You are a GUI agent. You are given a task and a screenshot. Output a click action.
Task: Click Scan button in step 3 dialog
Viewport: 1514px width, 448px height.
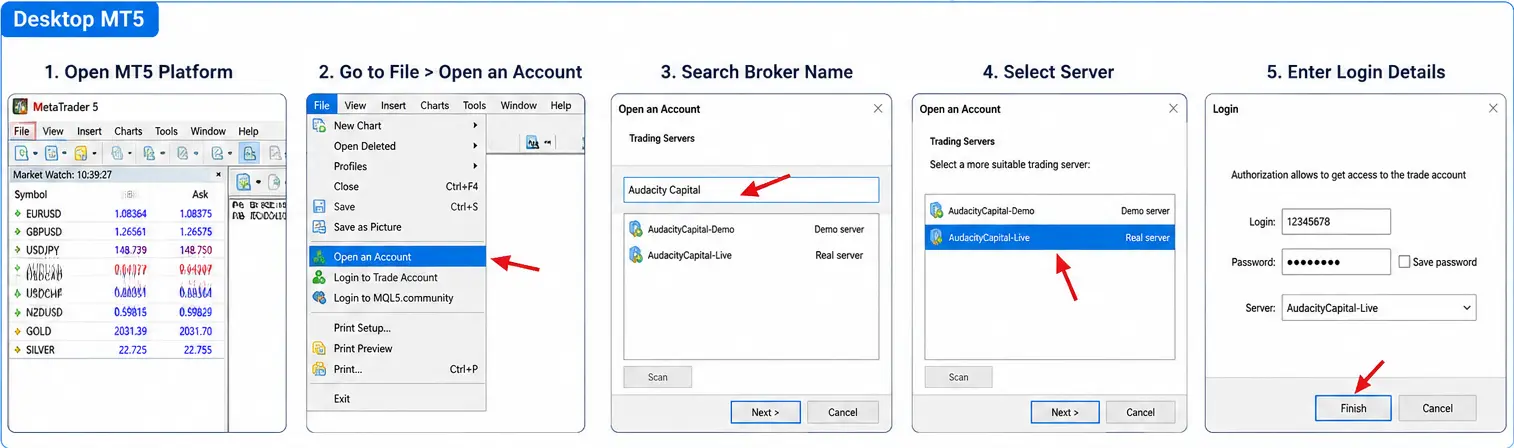click(657, 377)
